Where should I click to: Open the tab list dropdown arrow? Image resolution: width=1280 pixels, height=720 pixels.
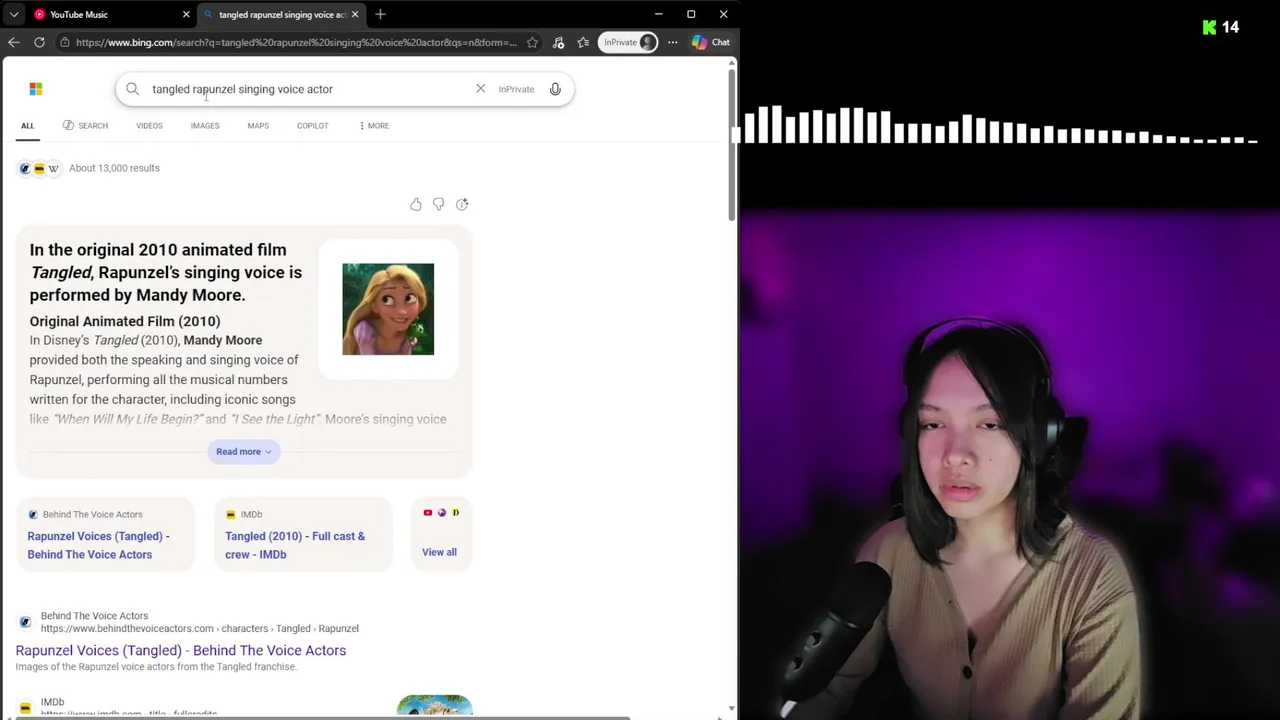[14, 14]
